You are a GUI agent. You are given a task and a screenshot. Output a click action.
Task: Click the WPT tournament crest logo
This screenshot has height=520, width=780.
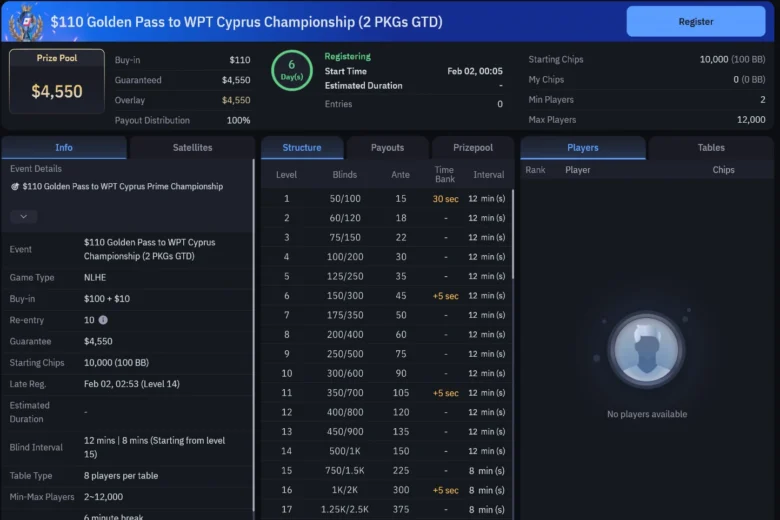(26, 22)
